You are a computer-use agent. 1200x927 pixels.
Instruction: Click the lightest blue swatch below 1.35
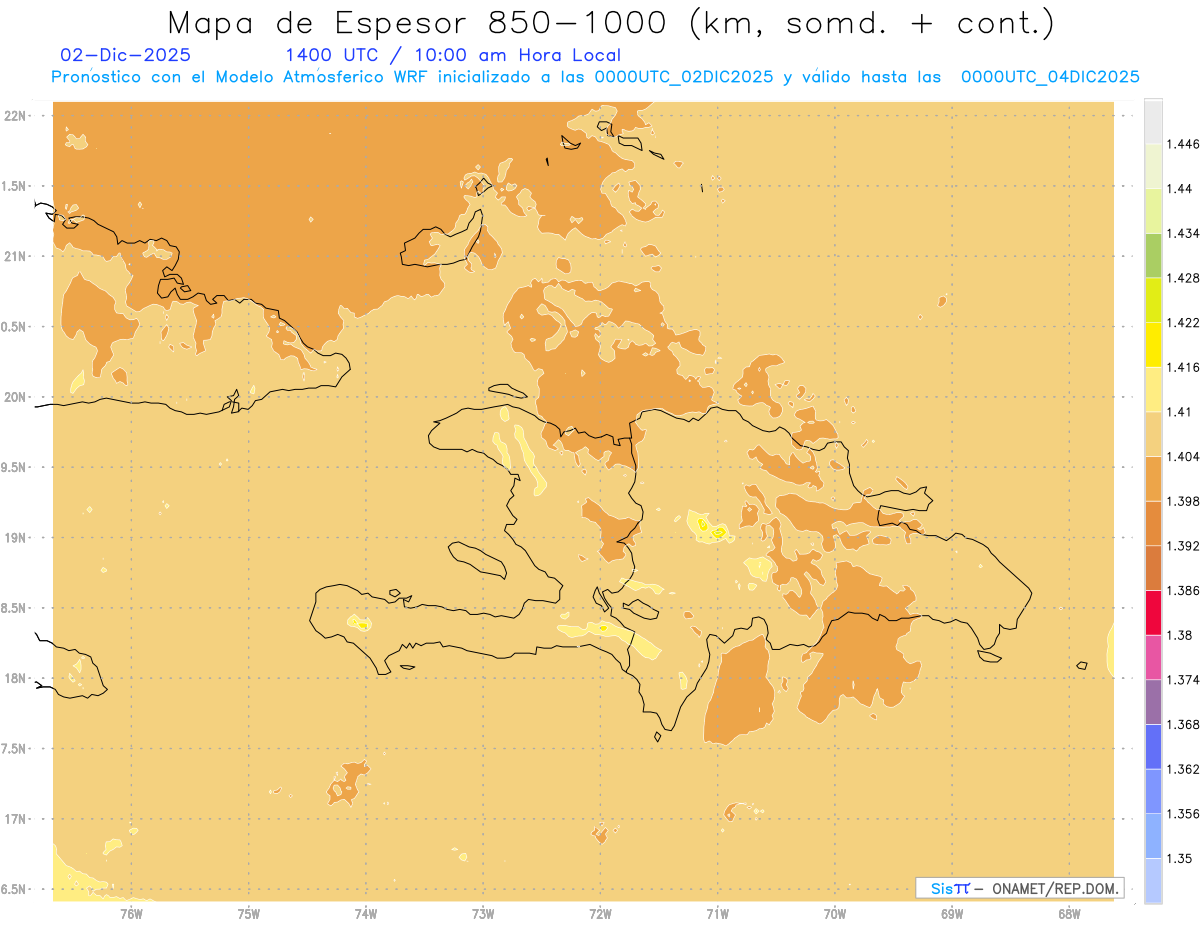click(x=1153, y=880)
